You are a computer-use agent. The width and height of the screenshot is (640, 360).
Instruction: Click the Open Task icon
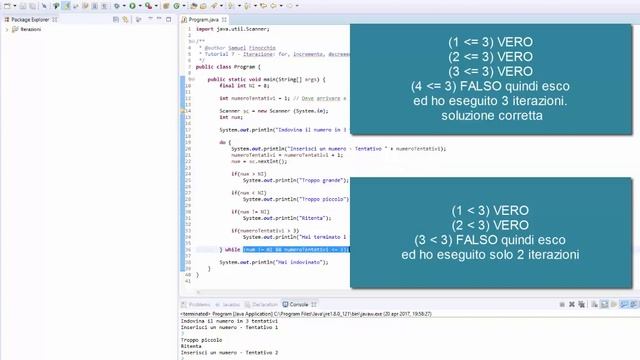coord(203,6)
